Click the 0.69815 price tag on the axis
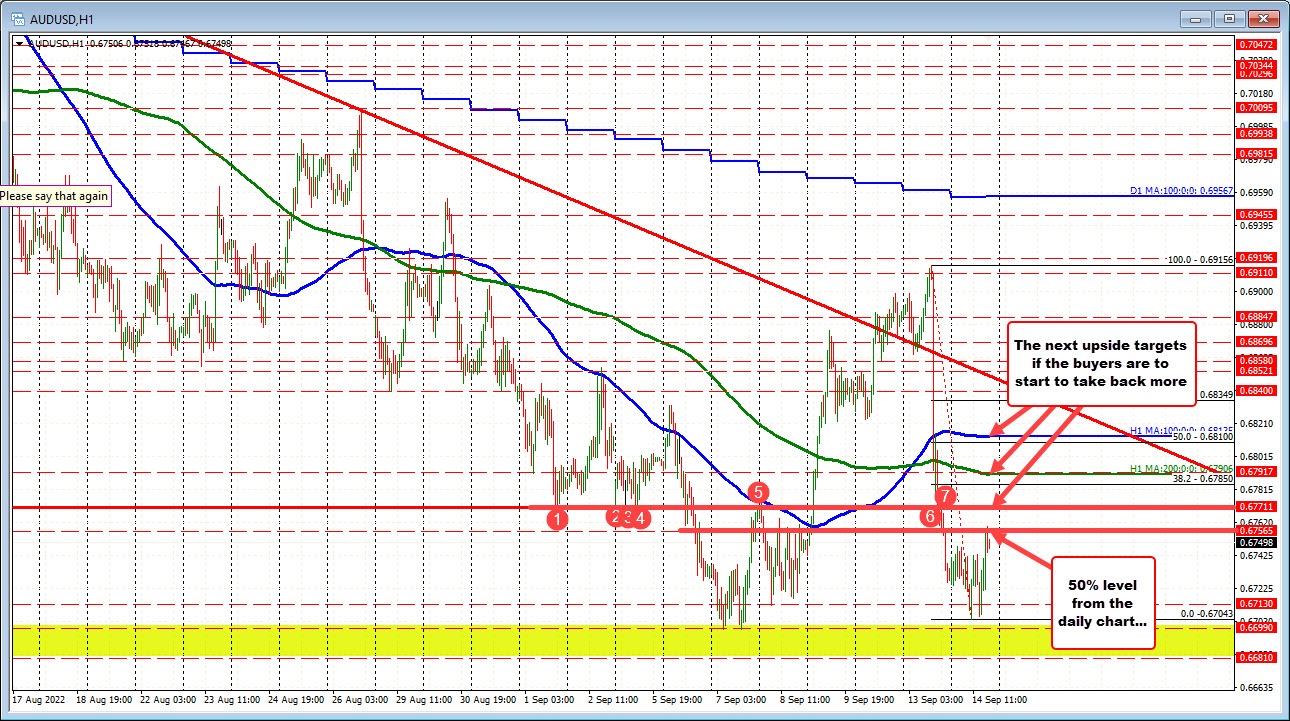This screenshot has height=721, width=1290. point(1258,154)
